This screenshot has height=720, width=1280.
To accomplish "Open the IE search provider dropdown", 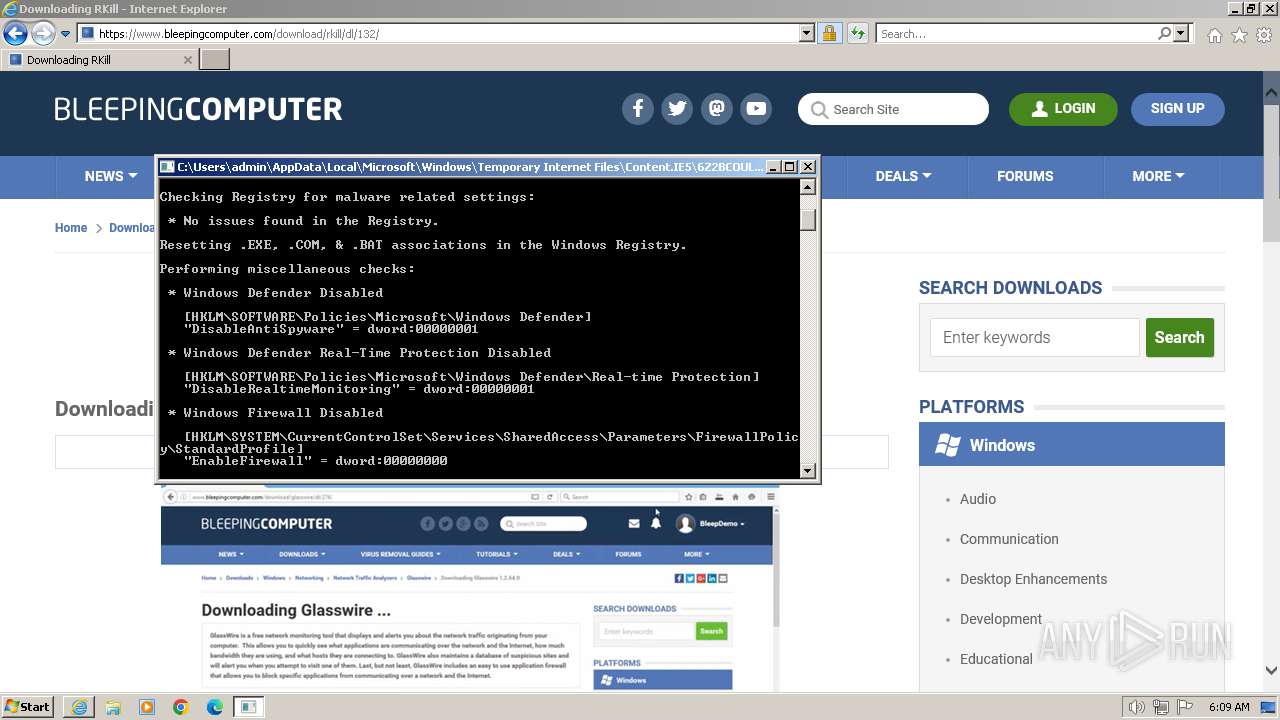I will pos(1182,33).
